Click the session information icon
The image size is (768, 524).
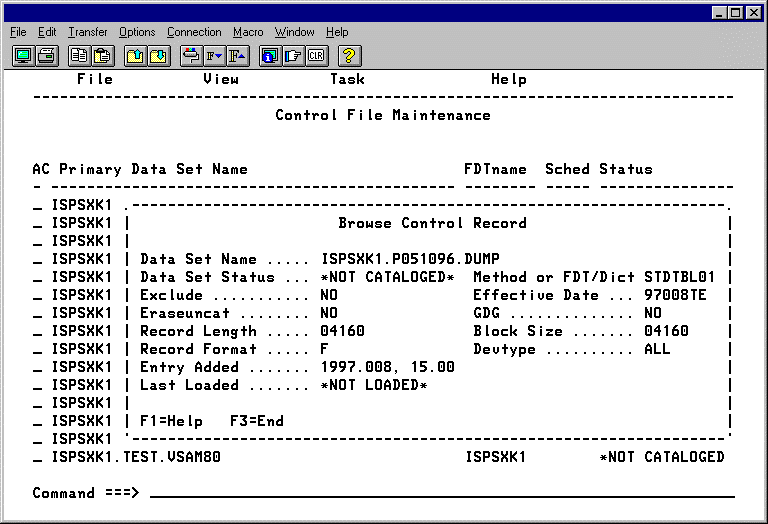point(270,56)
